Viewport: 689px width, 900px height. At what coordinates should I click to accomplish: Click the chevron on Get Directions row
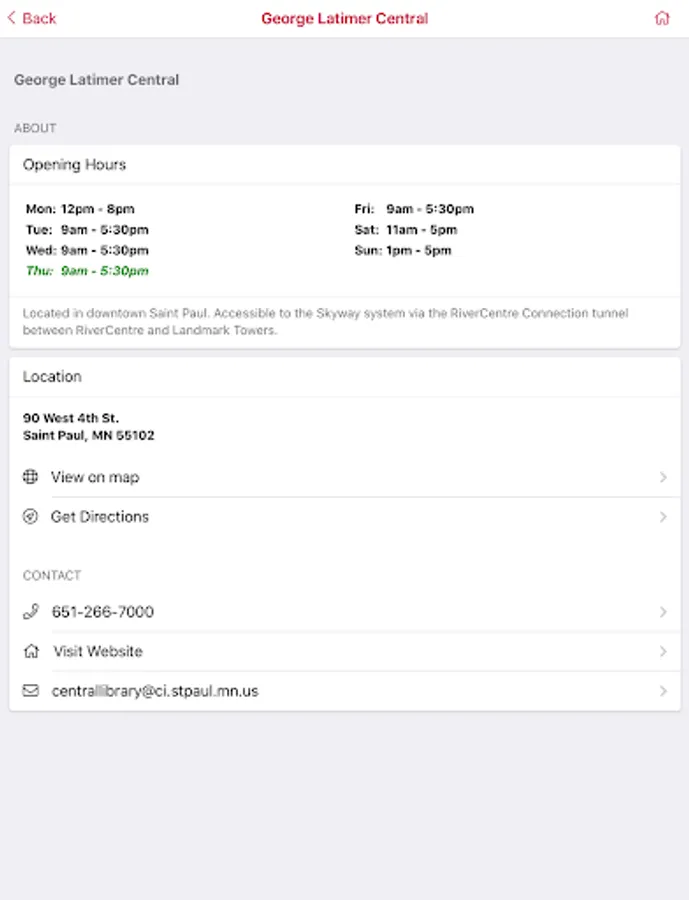663,517
